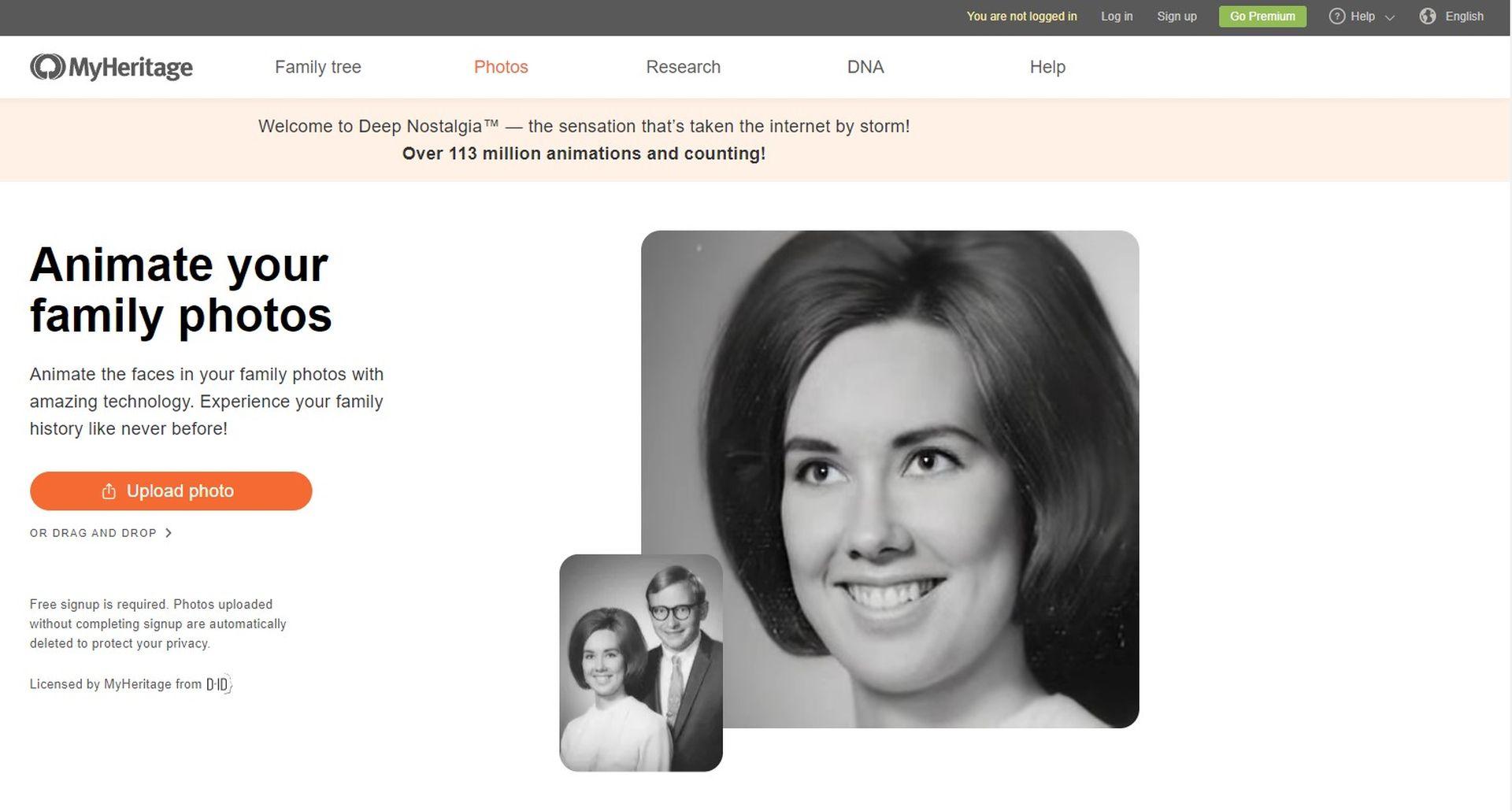Click the 'Welcome to Deep Nostalgia' banner text
Viewport: 1512px width, 811px height.
pyautogui.click(x=584, y=126)
